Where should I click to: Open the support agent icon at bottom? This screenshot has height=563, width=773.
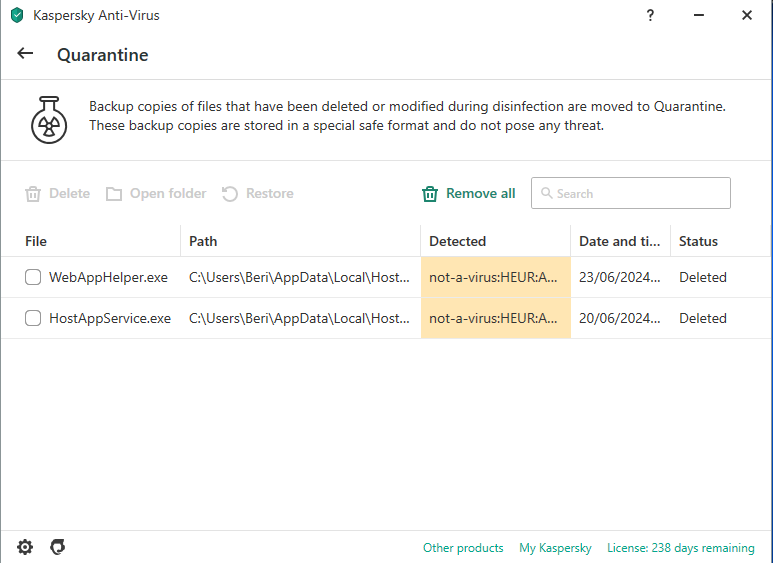pyautogui.click(x=58, y=547)
